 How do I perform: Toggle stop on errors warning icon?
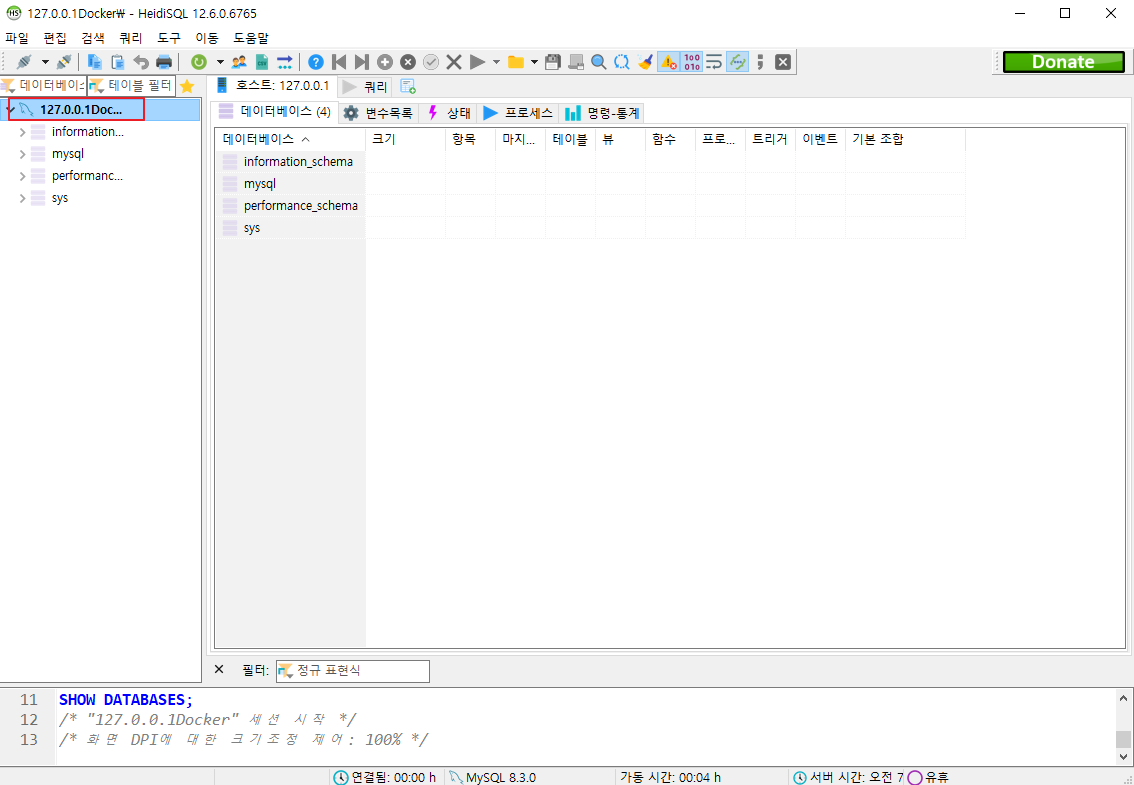click(x=668, y=62)
